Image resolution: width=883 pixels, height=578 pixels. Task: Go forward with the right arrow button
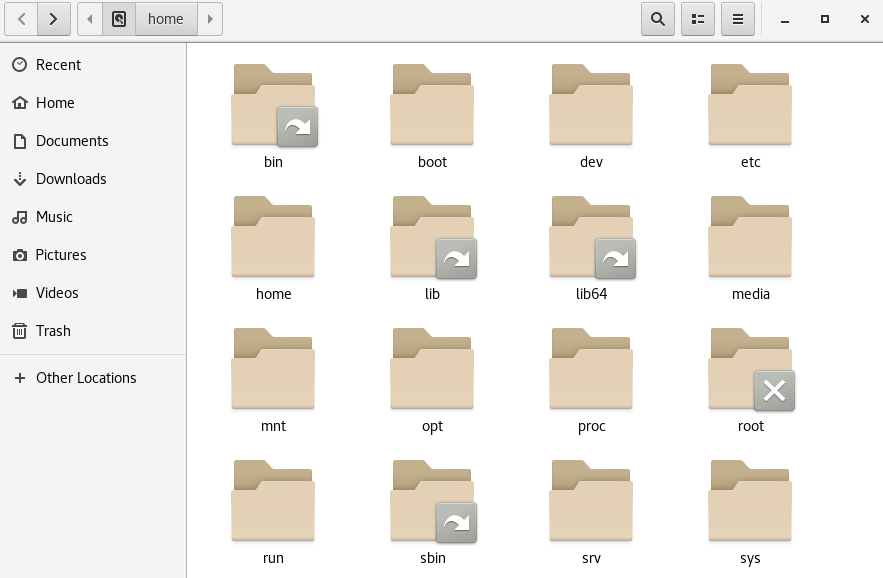[53, 19]
